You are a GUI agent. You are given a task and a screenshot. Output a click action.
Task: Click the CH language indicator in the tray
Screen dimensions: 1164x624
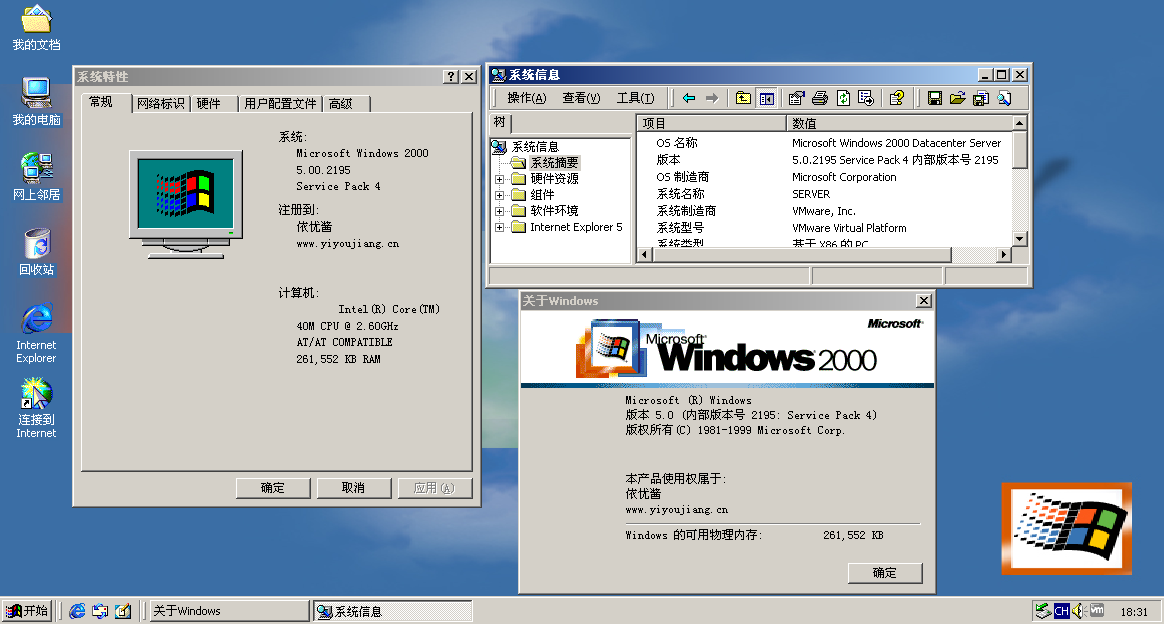pyautogui.click(x=1062, y=611)
